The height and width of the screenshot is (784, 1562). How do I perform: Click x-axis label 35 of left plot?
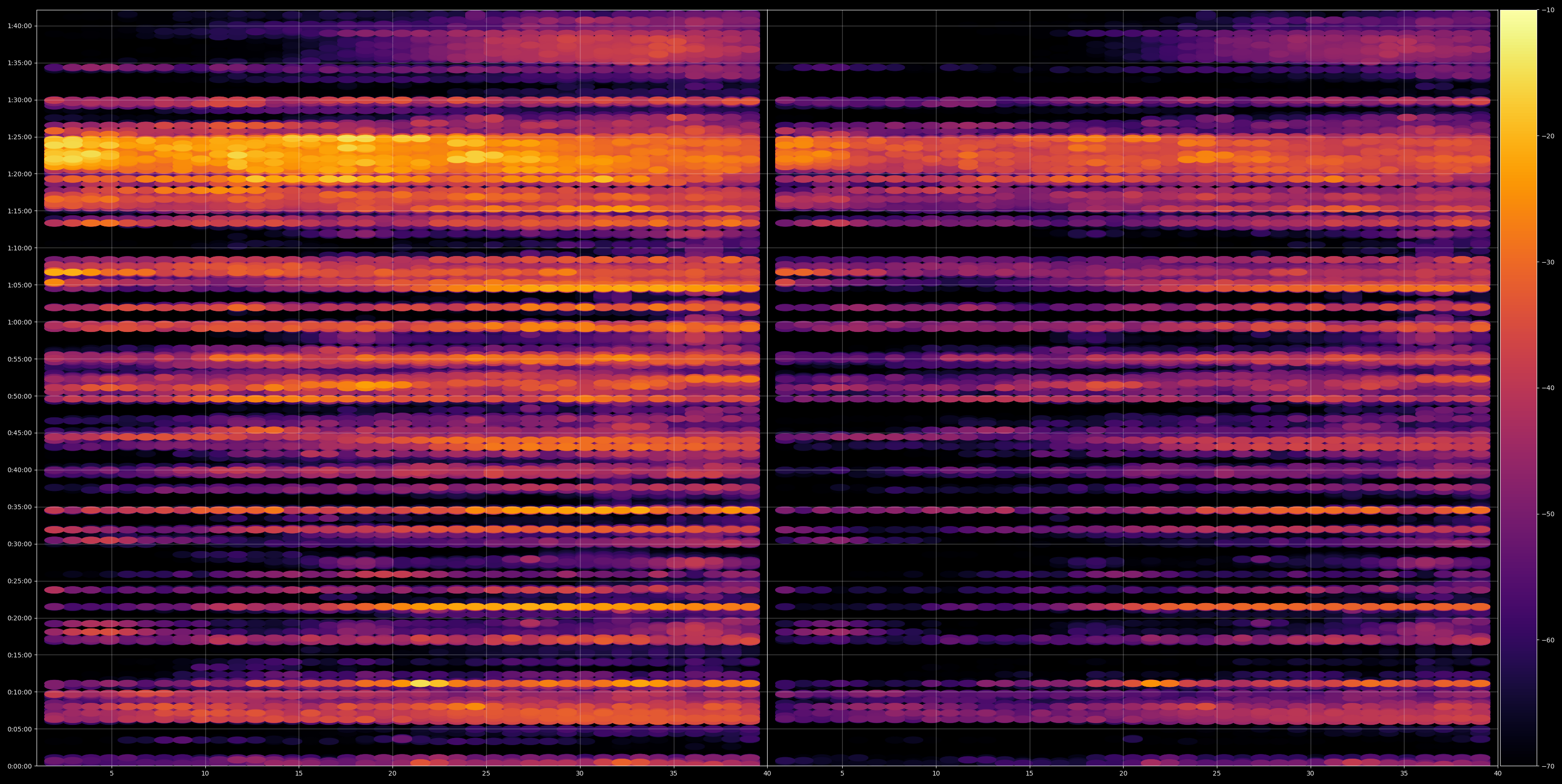[674, 774]
